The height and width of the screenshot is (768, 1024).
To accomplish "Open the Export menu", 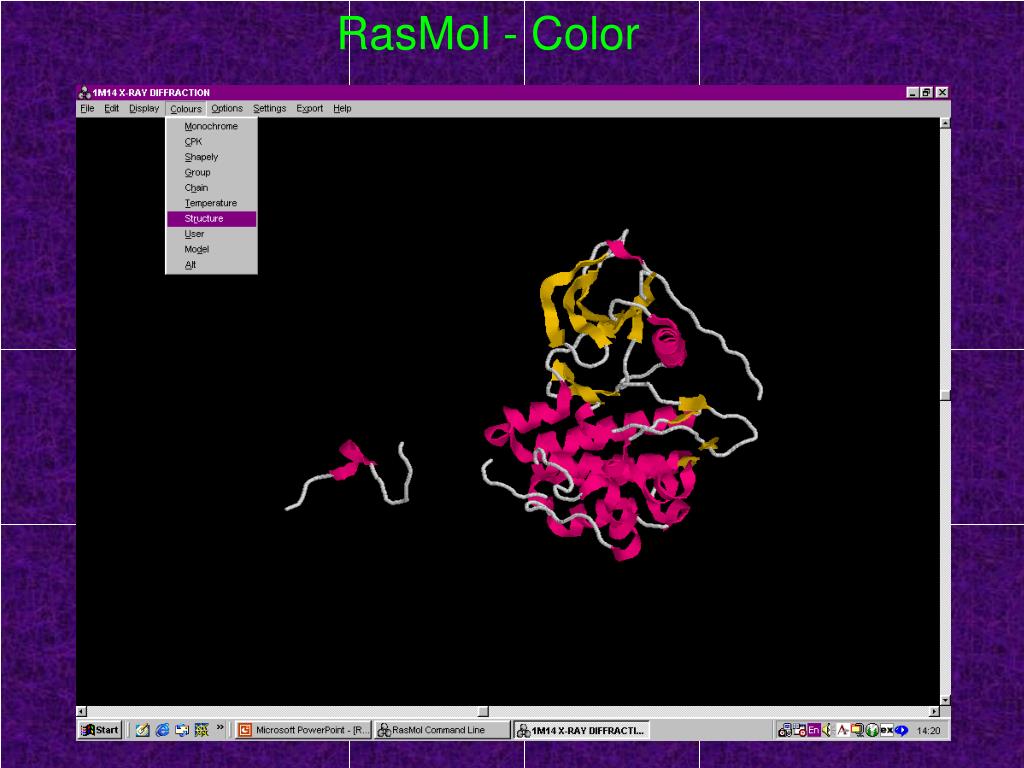I will click(x=310, y=108).
